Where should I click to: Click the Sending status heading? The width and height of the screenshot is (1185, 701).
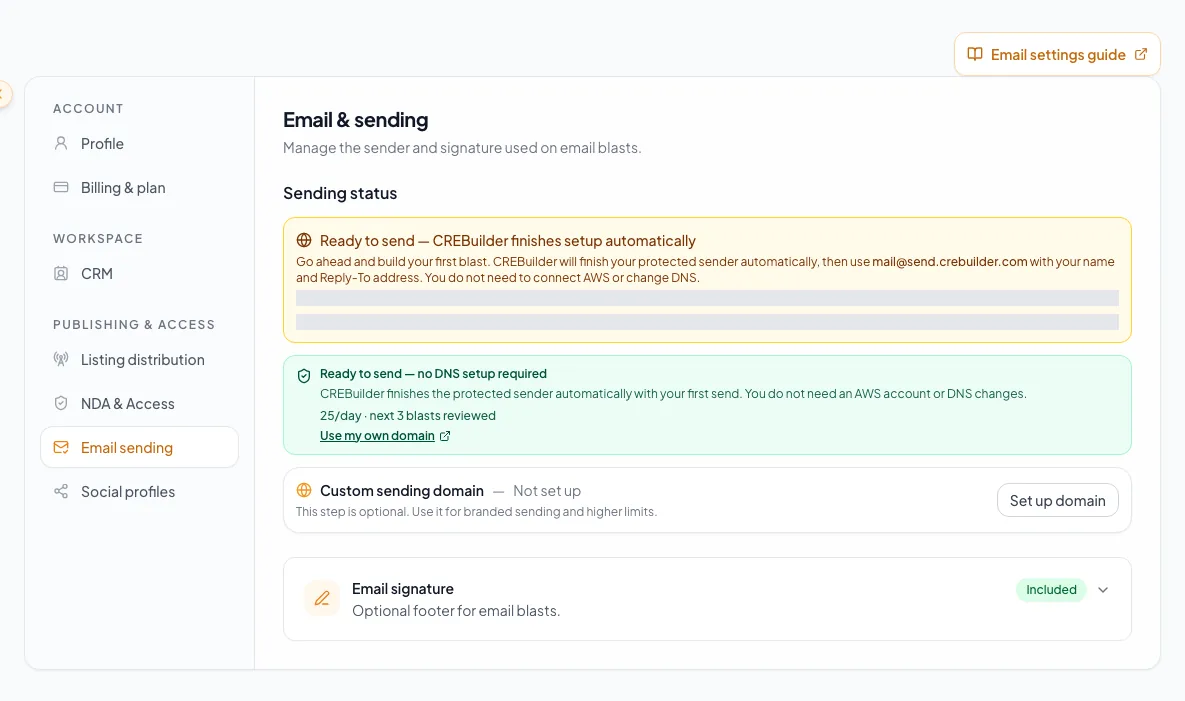[340, 193]
